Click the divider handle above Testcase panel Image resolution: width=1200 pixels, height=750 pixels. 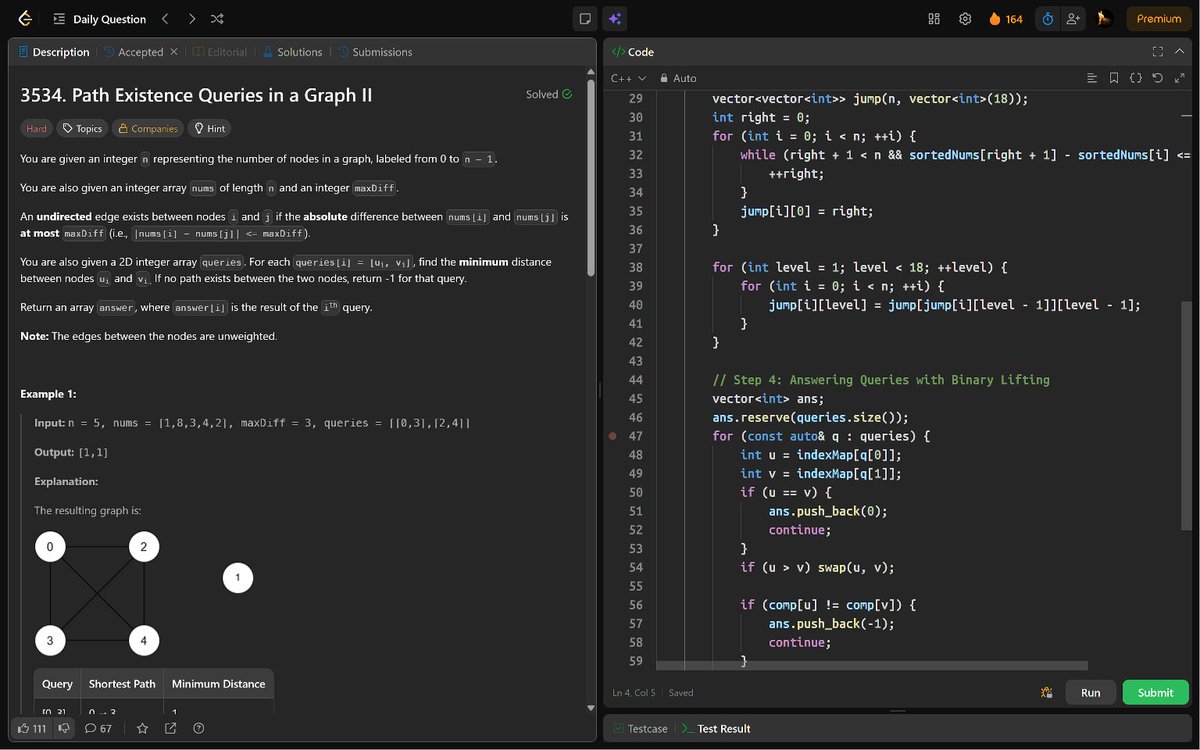(x=898, y=712)
